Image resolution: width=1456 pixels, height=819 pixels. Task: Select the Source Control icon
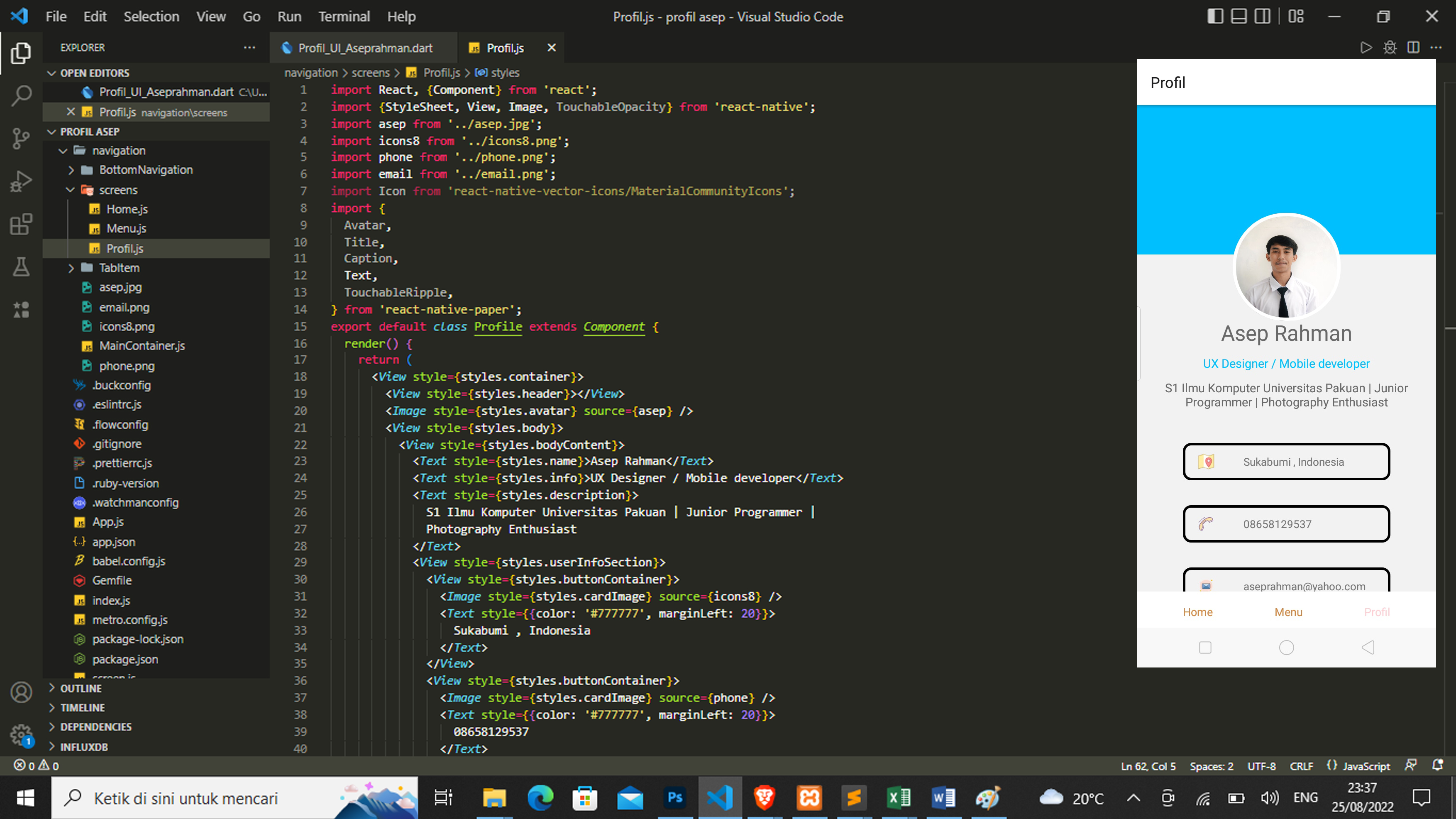tap(21, 138)
